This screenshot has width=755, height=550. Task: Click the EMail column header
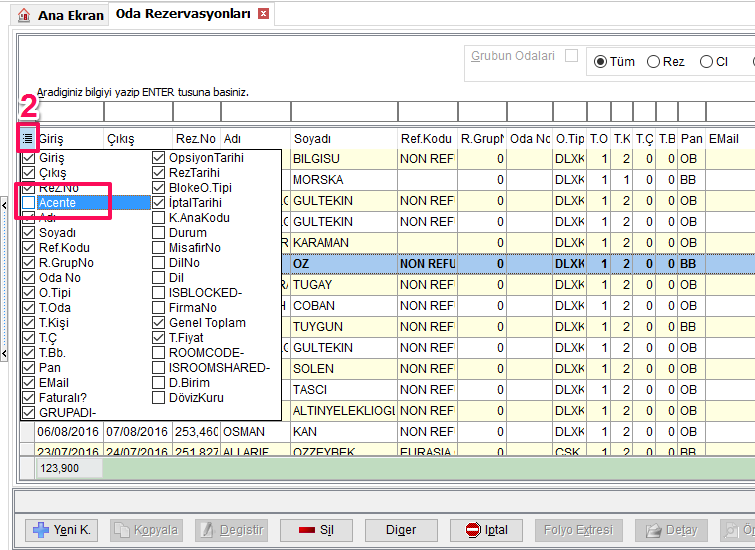click(730, 139)
